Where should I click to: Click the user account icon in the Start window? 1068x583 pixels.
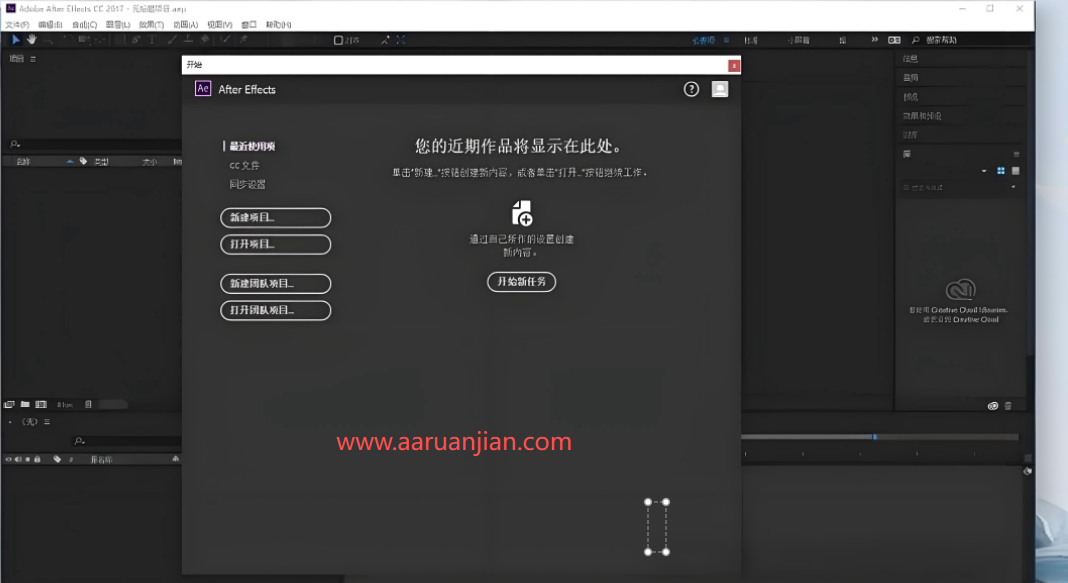[x=720, y=89]
